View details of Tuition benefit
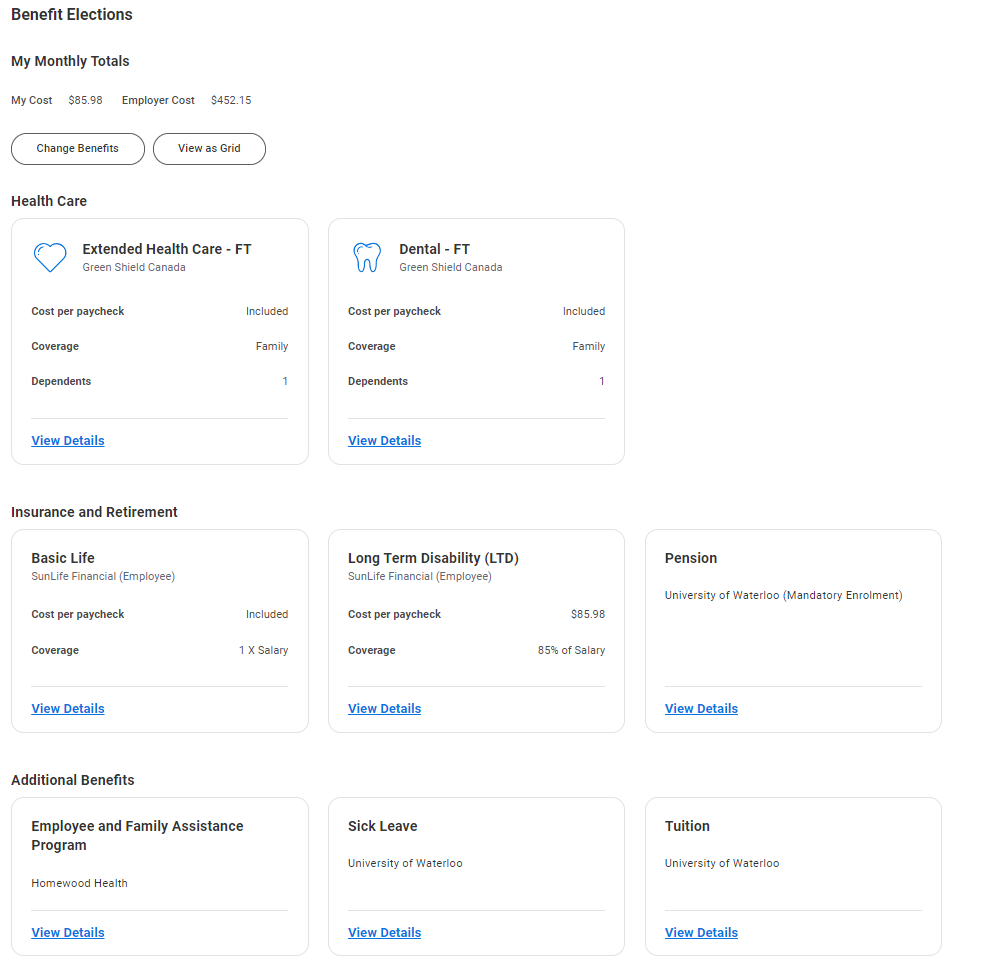1000x972 pixels. [x=701, y=933]
